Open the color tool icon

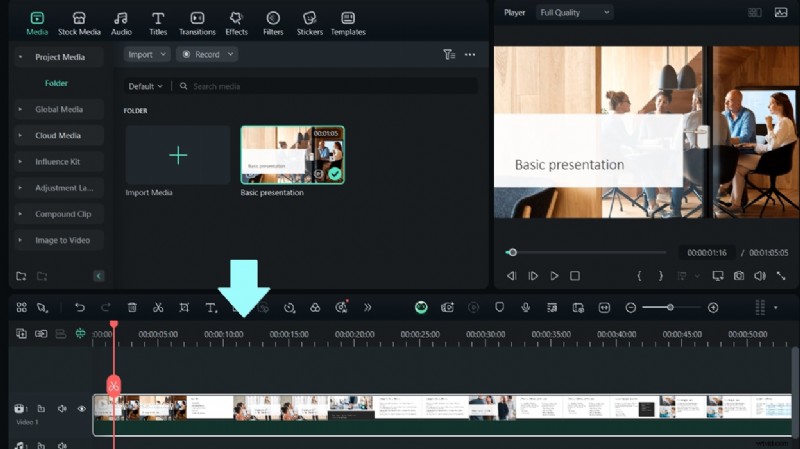pos(315,307)
